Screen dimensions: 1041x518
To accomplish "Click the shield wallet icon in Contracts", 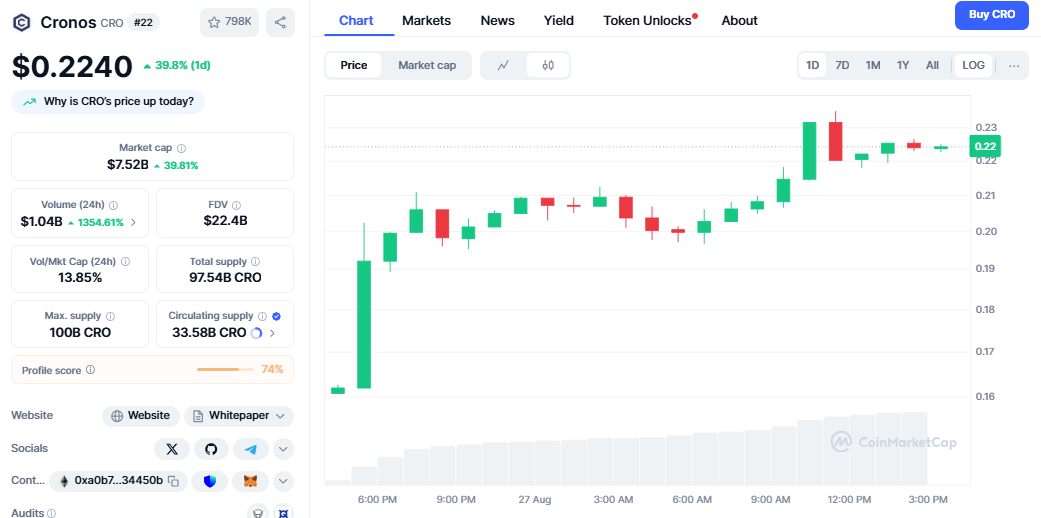I will (210, 481).
